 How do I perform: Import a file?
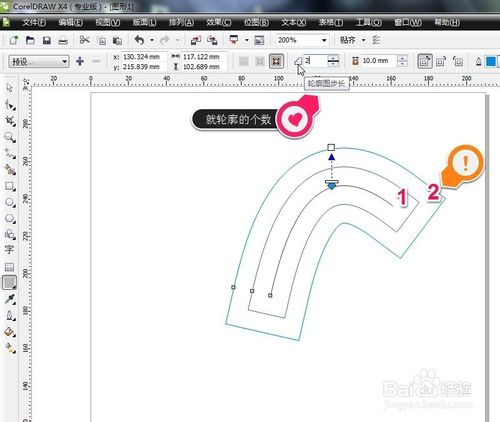pos(196,40)
